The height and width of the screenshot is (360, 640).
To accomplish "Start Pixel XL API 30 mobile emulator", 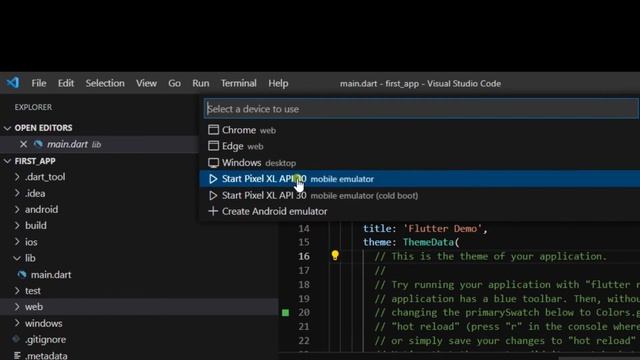I will coord(420,179).
